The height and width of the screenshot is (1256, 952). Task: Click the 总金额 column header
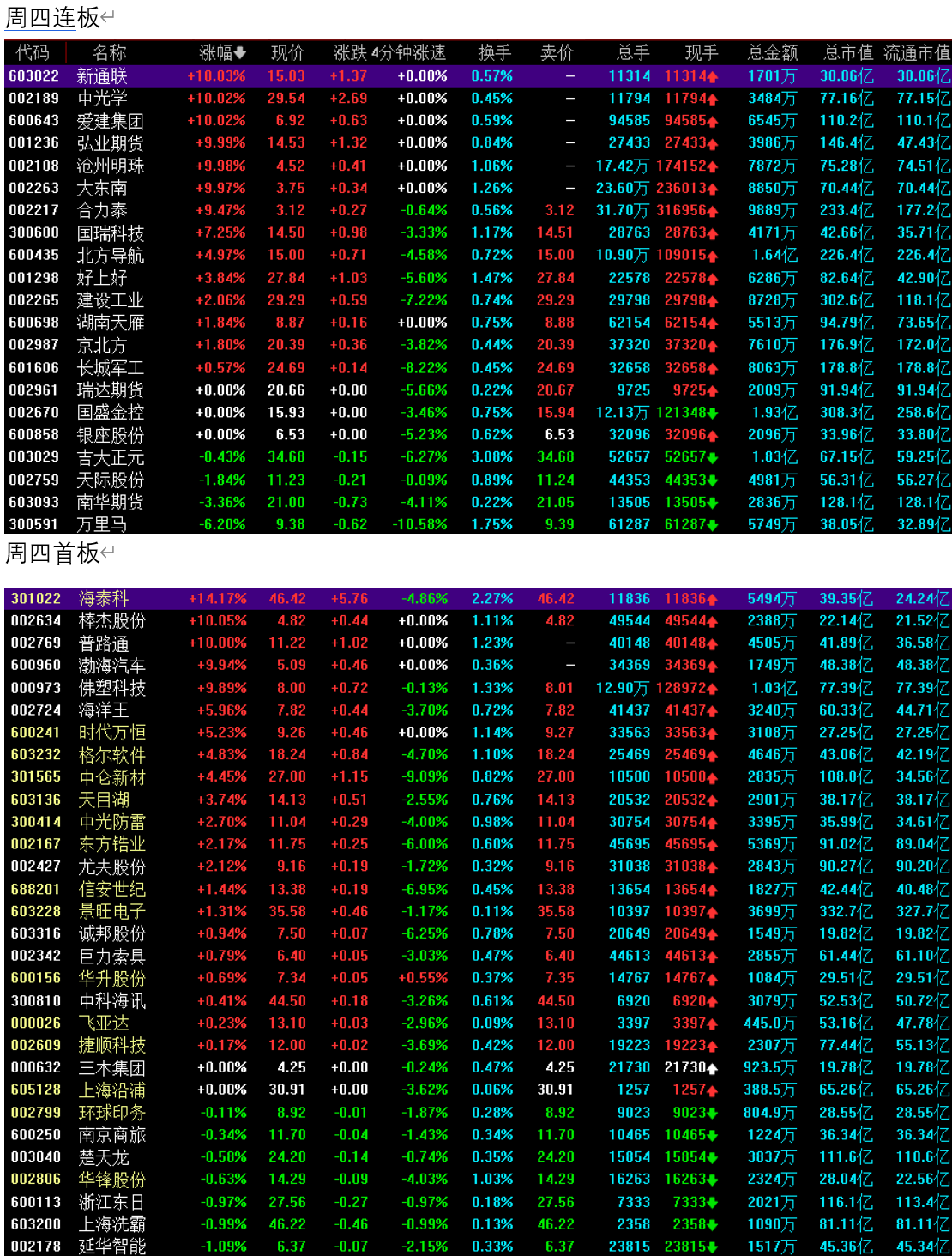coord(773,53)
